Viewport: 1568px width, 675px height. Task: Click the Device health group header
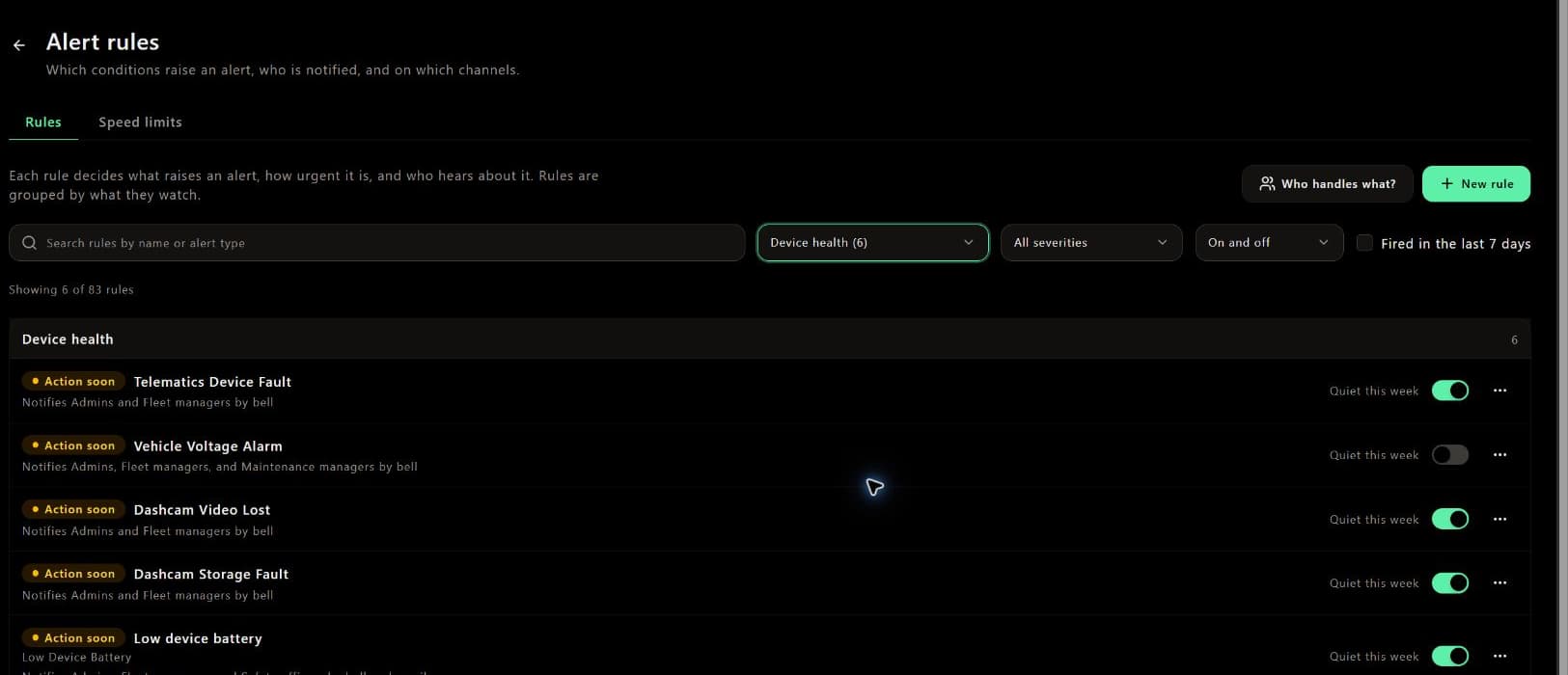pos(769,339)
